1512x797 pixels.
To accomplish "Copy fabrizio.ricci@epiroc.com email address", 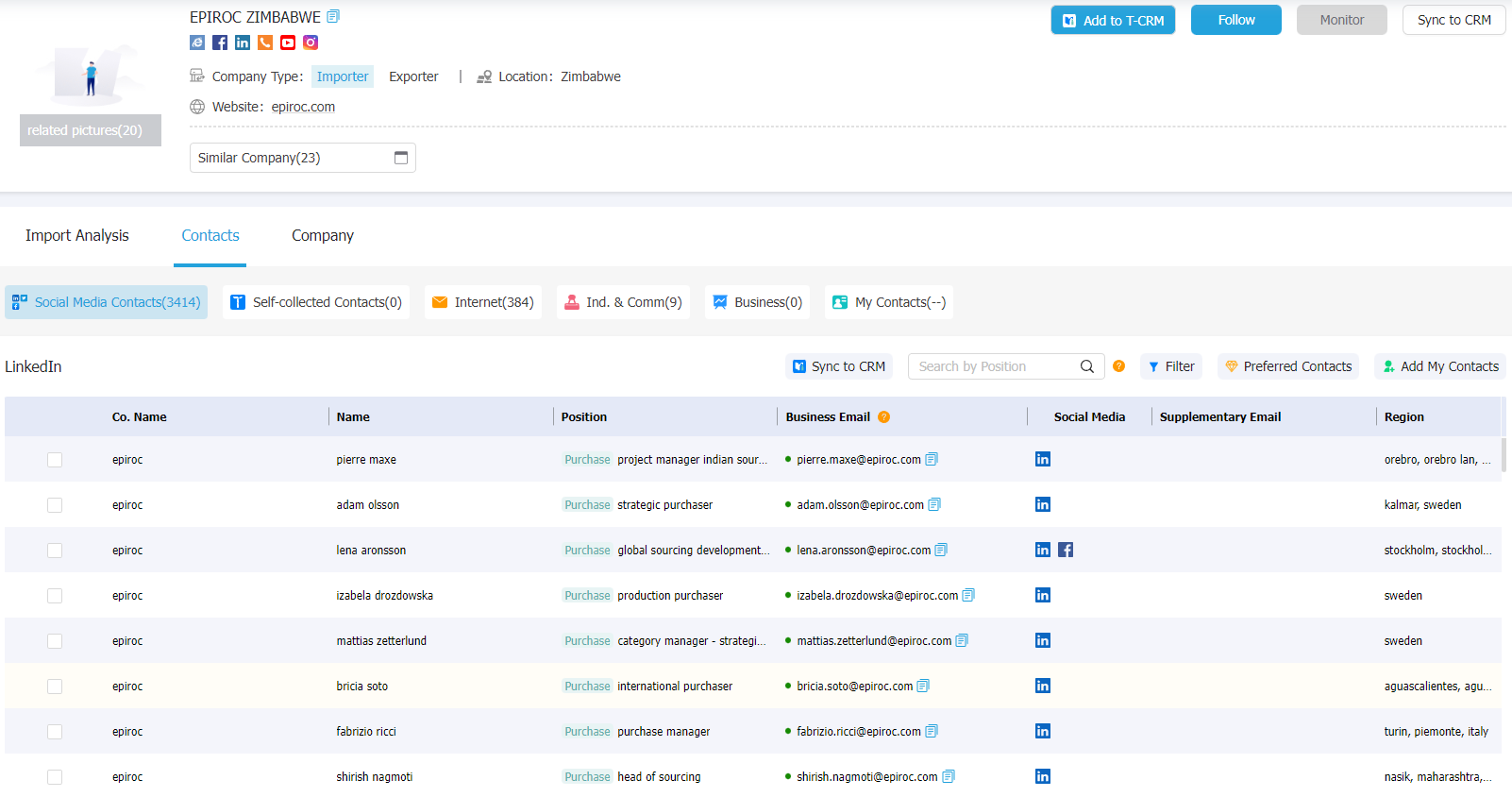I will (932, 731).
